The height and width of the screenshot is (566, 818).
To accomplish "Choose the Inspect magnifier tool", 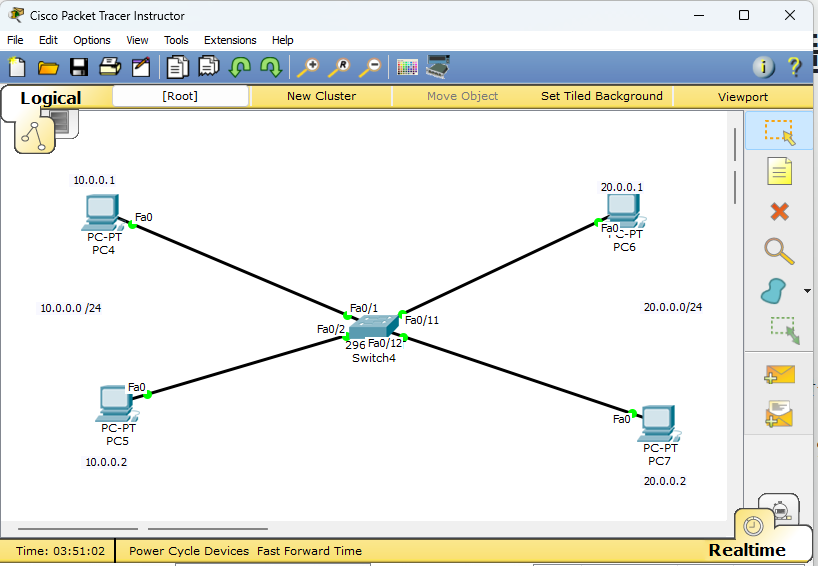I will 779,251.
